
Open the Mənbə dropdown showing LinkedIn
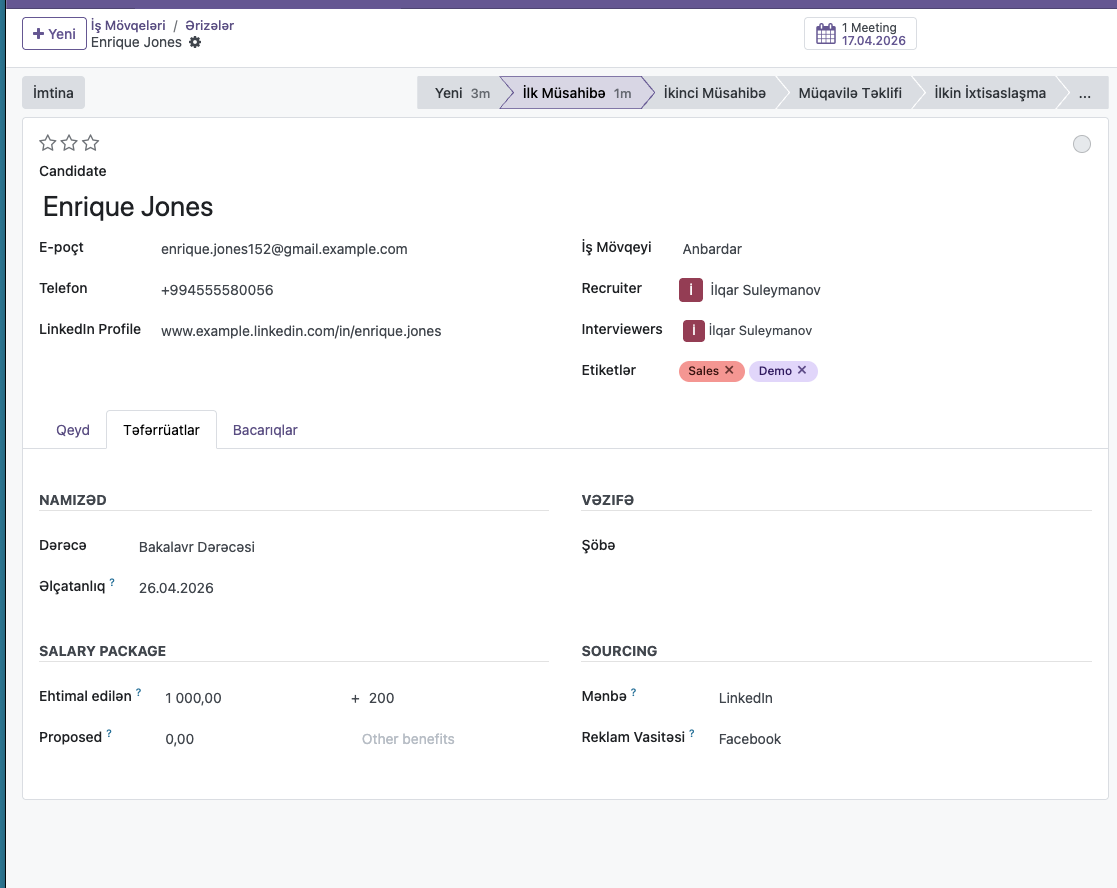point(850,698)
